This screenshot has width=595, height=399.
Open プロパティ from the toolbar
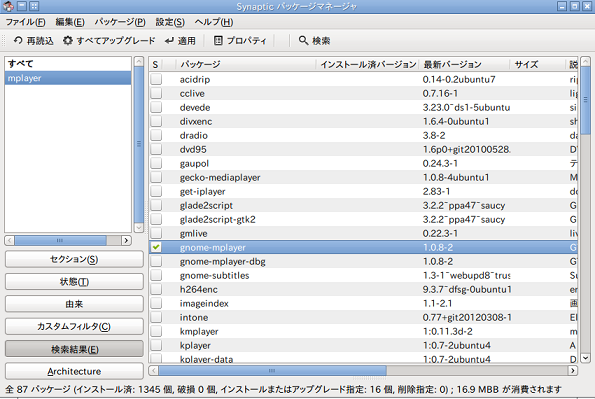[240, 40]
